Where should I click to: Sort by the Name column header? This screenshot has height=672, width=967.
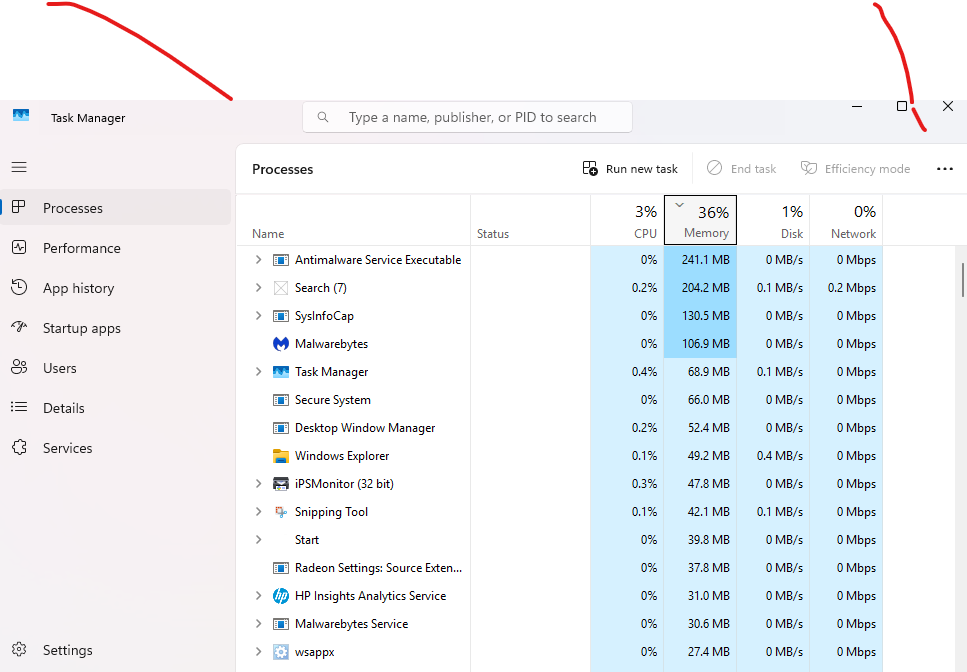coord(353,220)
